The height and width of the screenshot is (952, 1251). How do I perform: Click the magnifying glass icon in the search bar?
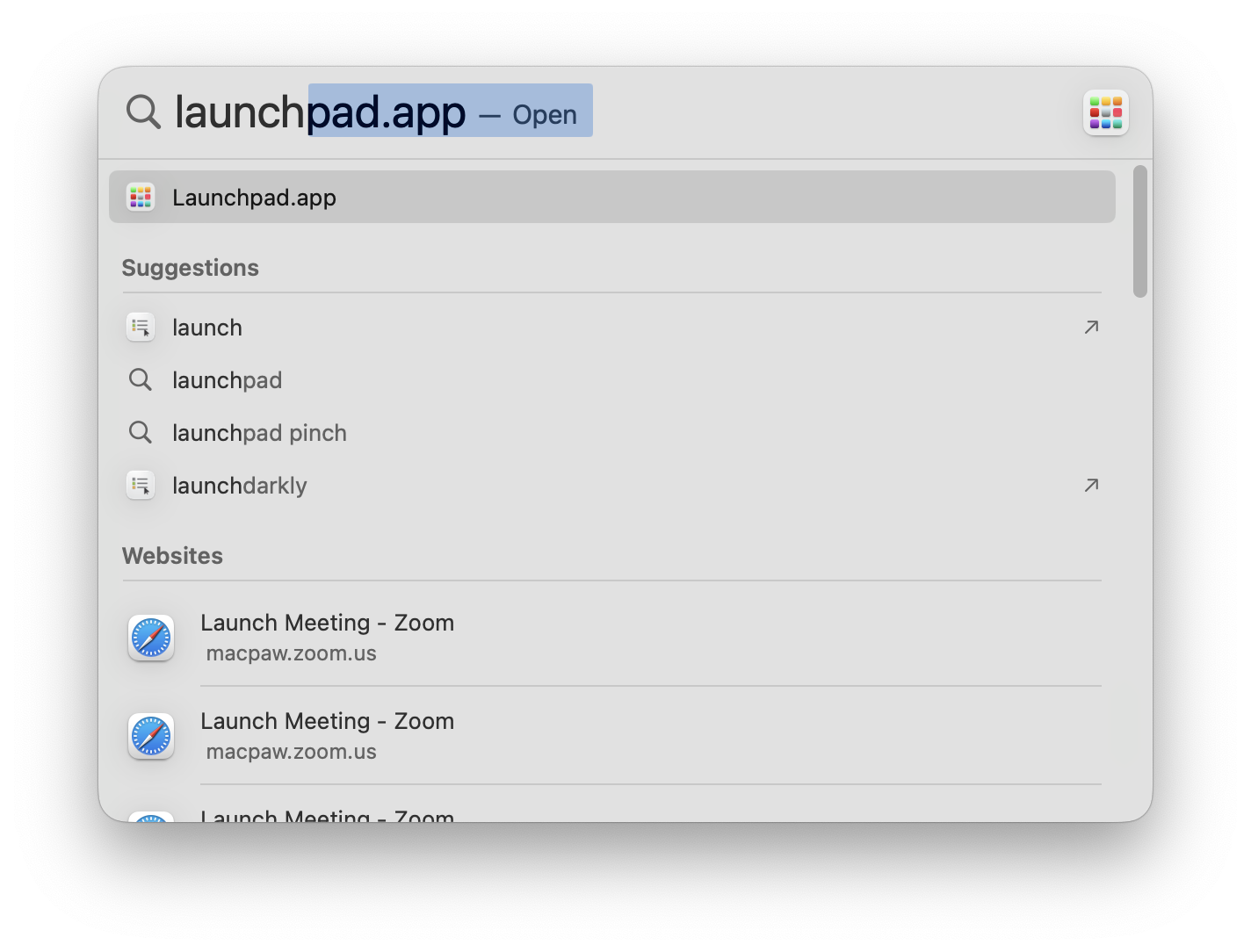(142, 112)
